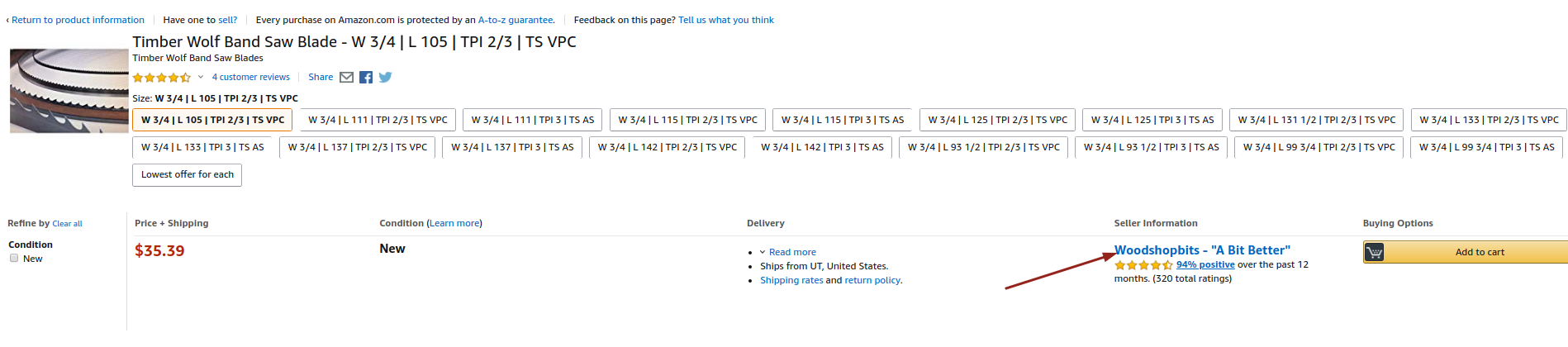Image resolution: width=1568 pixels, height=347 pixels.
Task: Select size W 3/4 | L 111 | TPI 2/3 | TS VPC
Action: click(x=378, y=120)
